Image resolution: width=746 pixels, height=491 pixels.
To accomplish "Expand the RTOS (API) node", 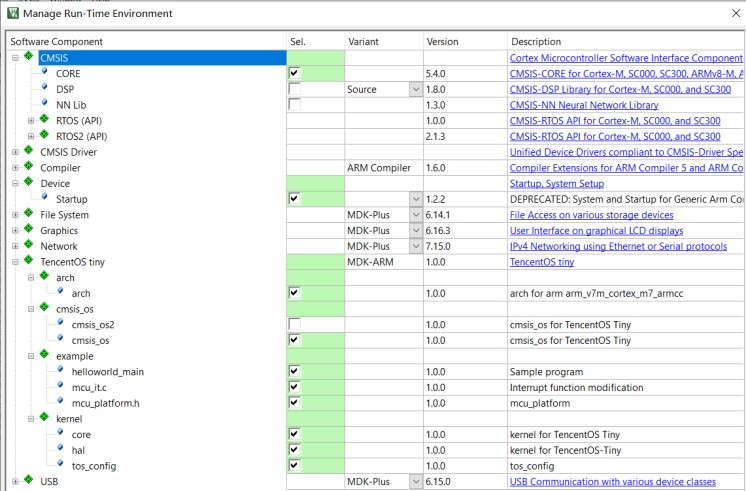I will (31, 121).
